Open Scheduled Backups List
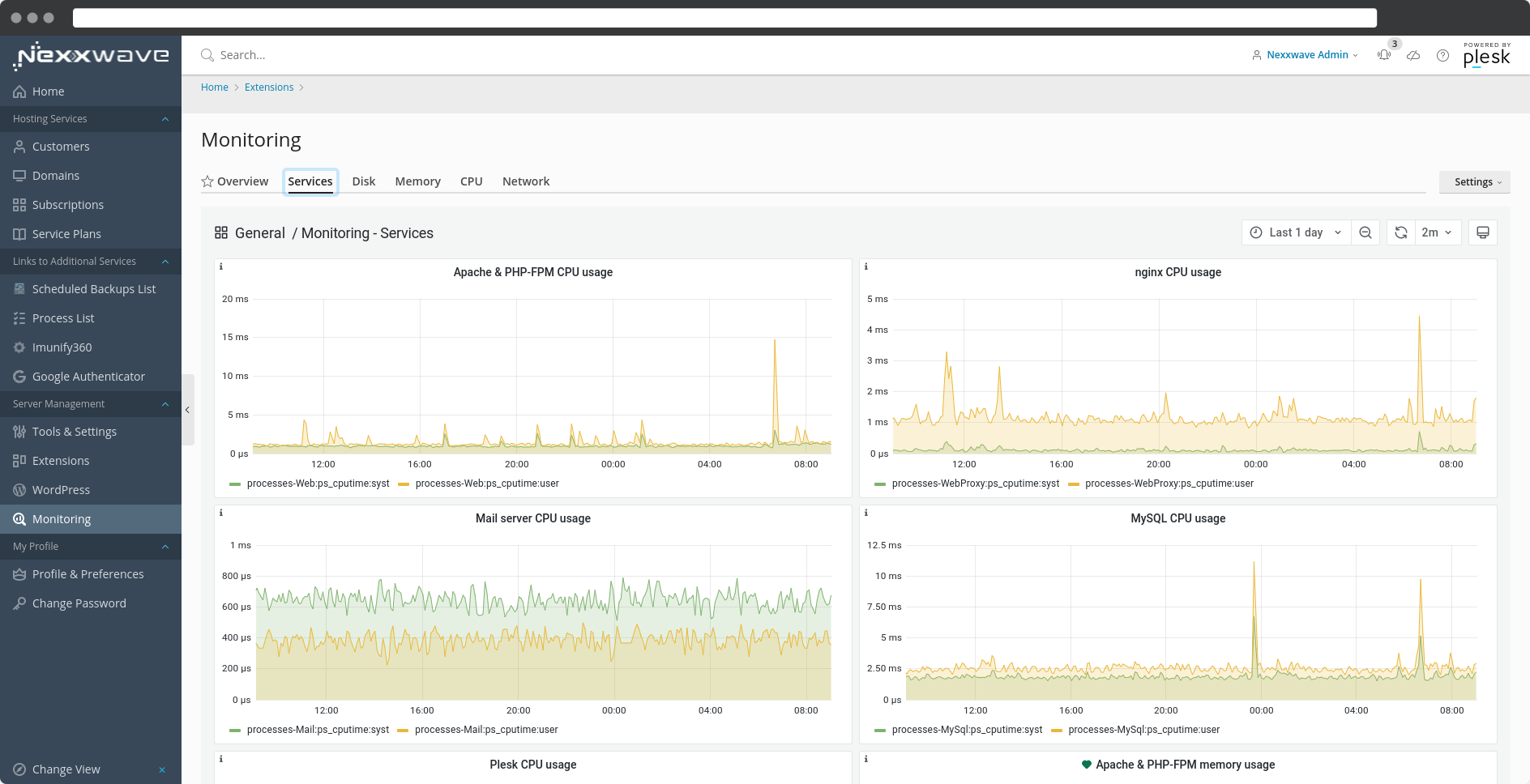Viewport: 1530px width, 784px height. click(x=91, y=289)
